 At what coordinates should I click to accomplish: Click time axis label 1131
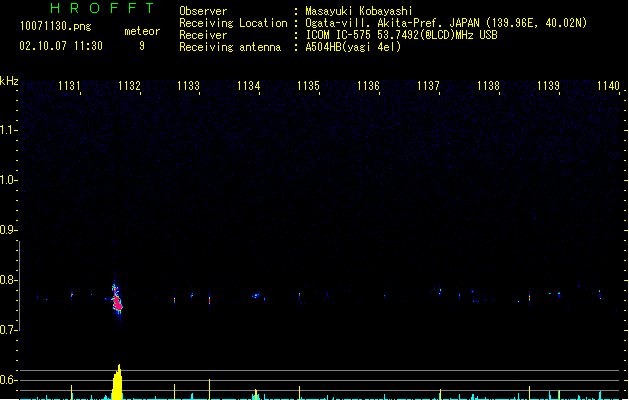click(69, 86)
